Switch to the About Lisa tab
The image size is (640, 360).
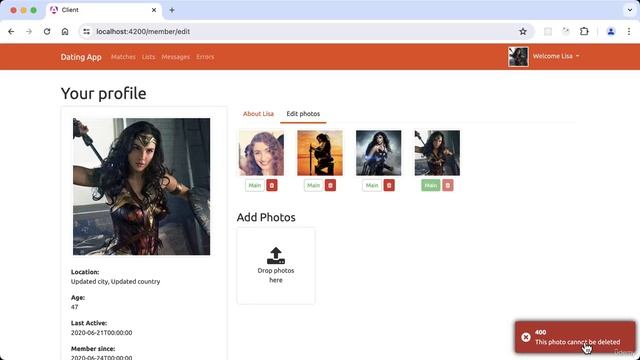pyautogui.click(x=258, y=114)
